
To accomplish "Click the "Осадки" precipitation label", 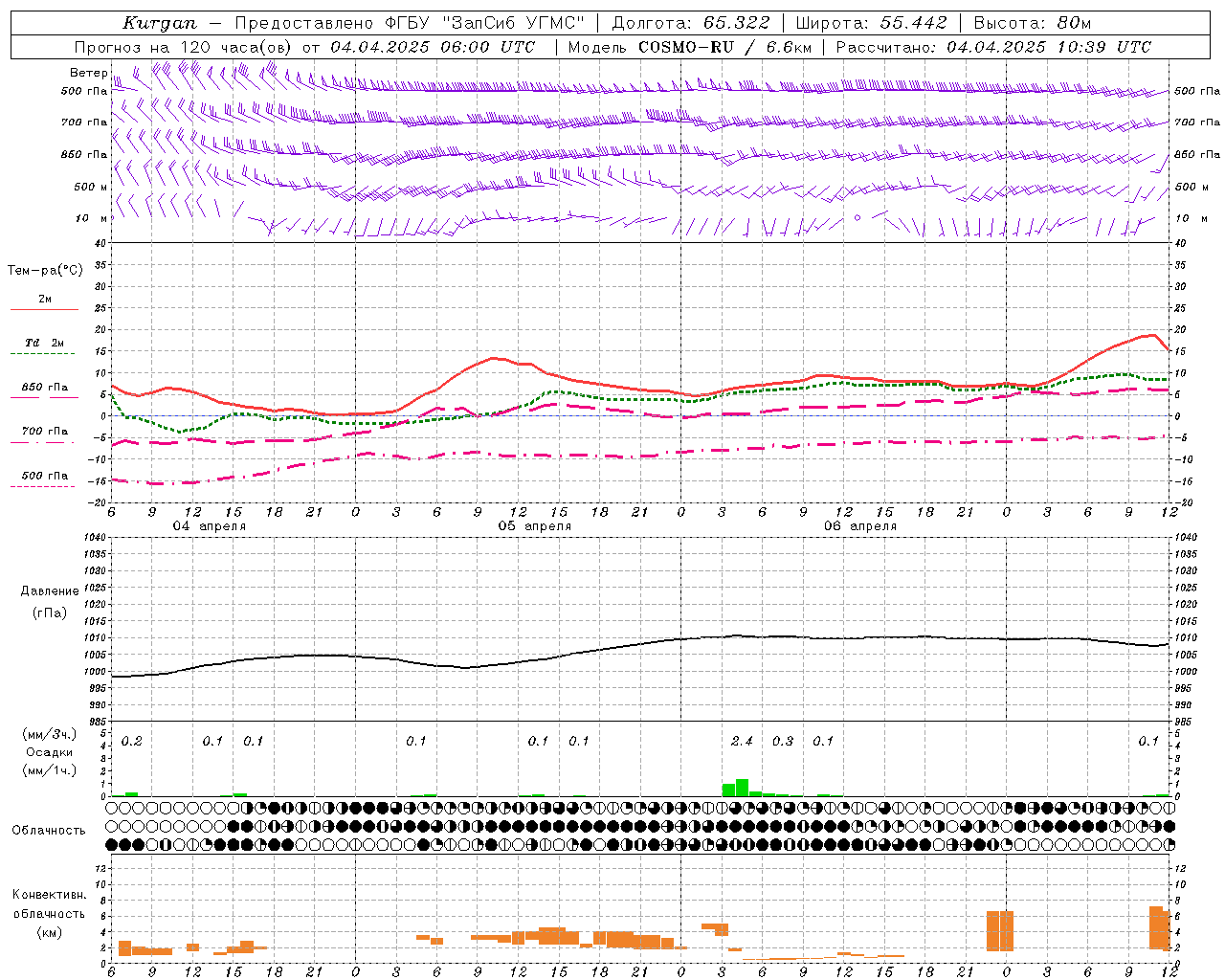I will click(49, 752).
